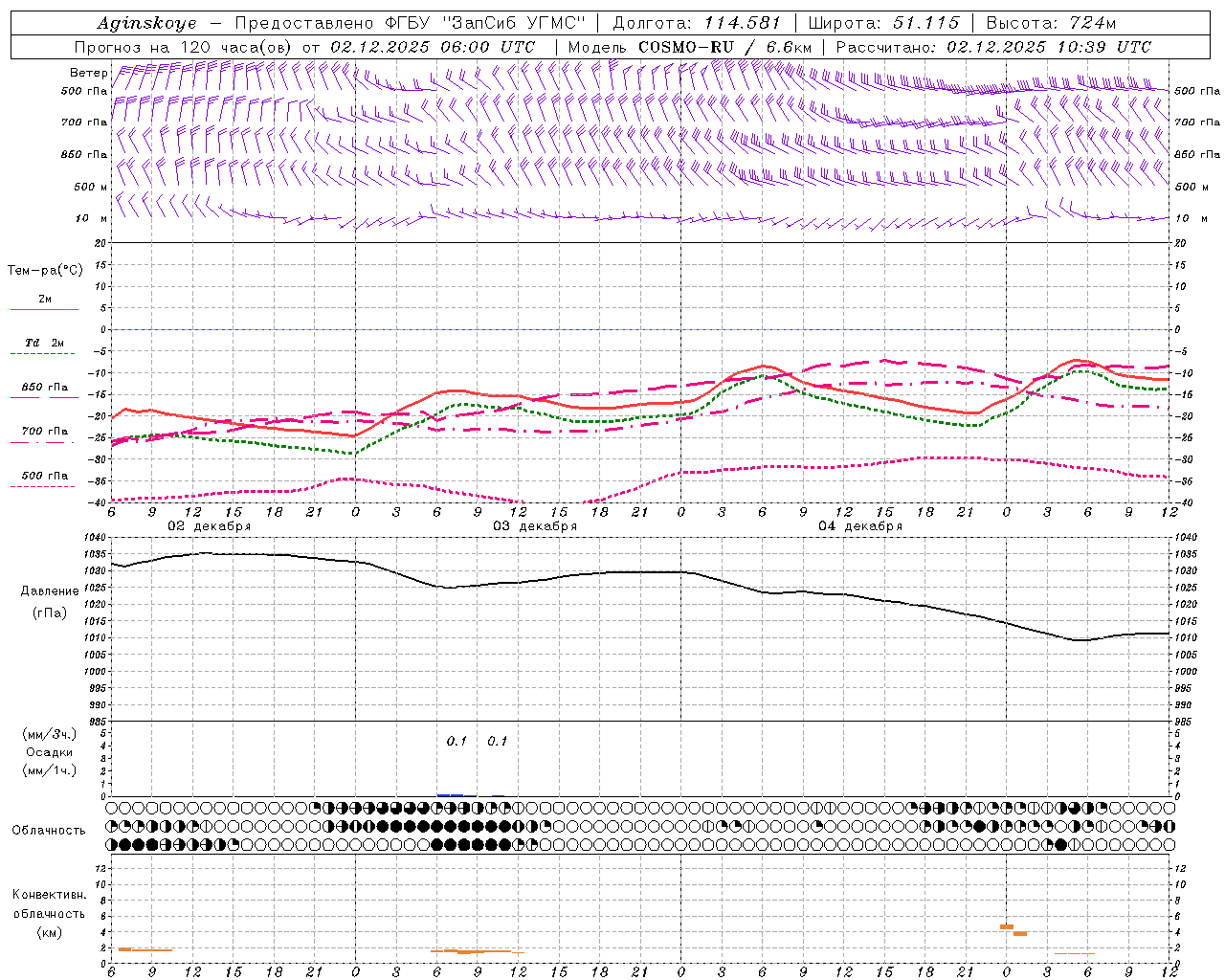
Task: Select the longitude value Долгота: 114.581
Action: point(697,23)
